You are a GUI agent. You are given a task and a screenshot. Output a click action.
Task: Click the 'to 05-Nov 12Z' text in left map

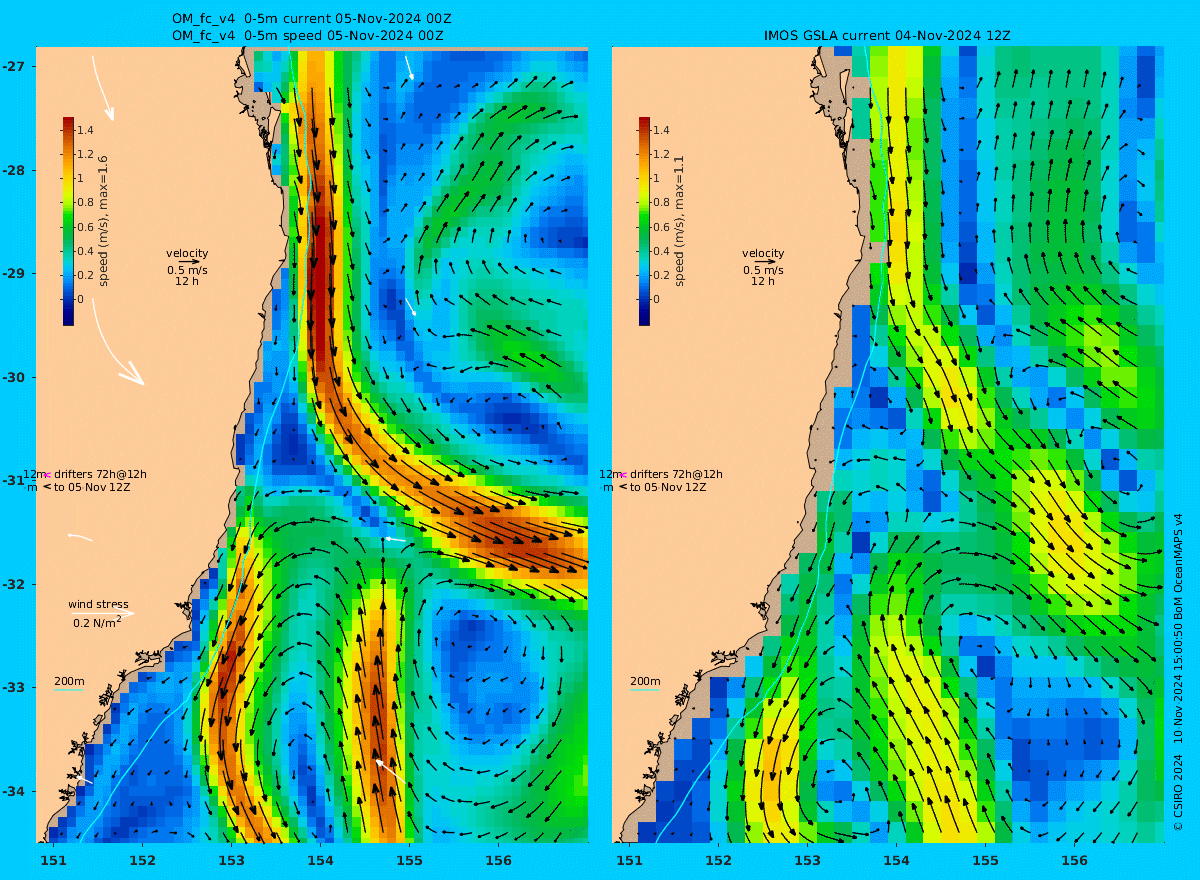92,487
